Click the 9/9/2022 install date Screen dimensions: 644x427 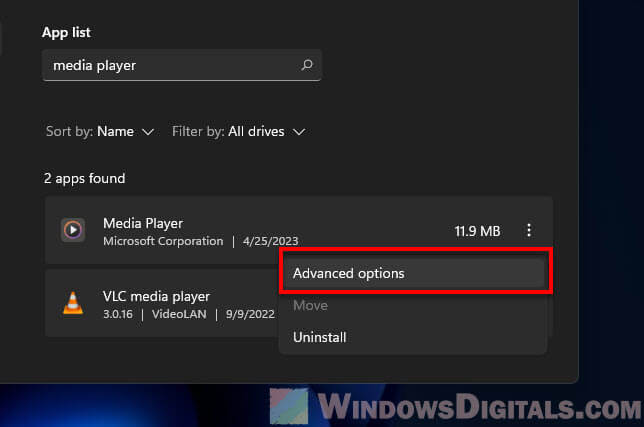(250, 314)
